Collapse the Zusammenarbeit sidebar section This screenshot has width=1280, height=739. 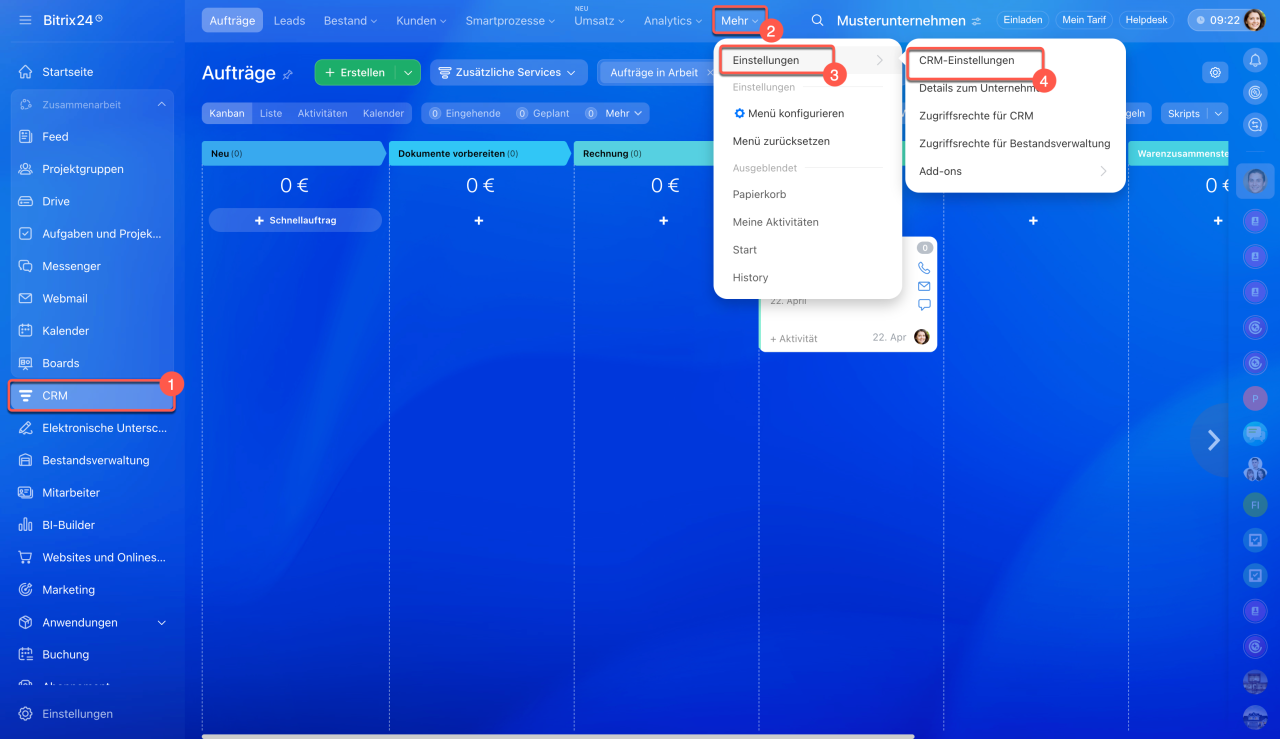(x=162, y=104)
